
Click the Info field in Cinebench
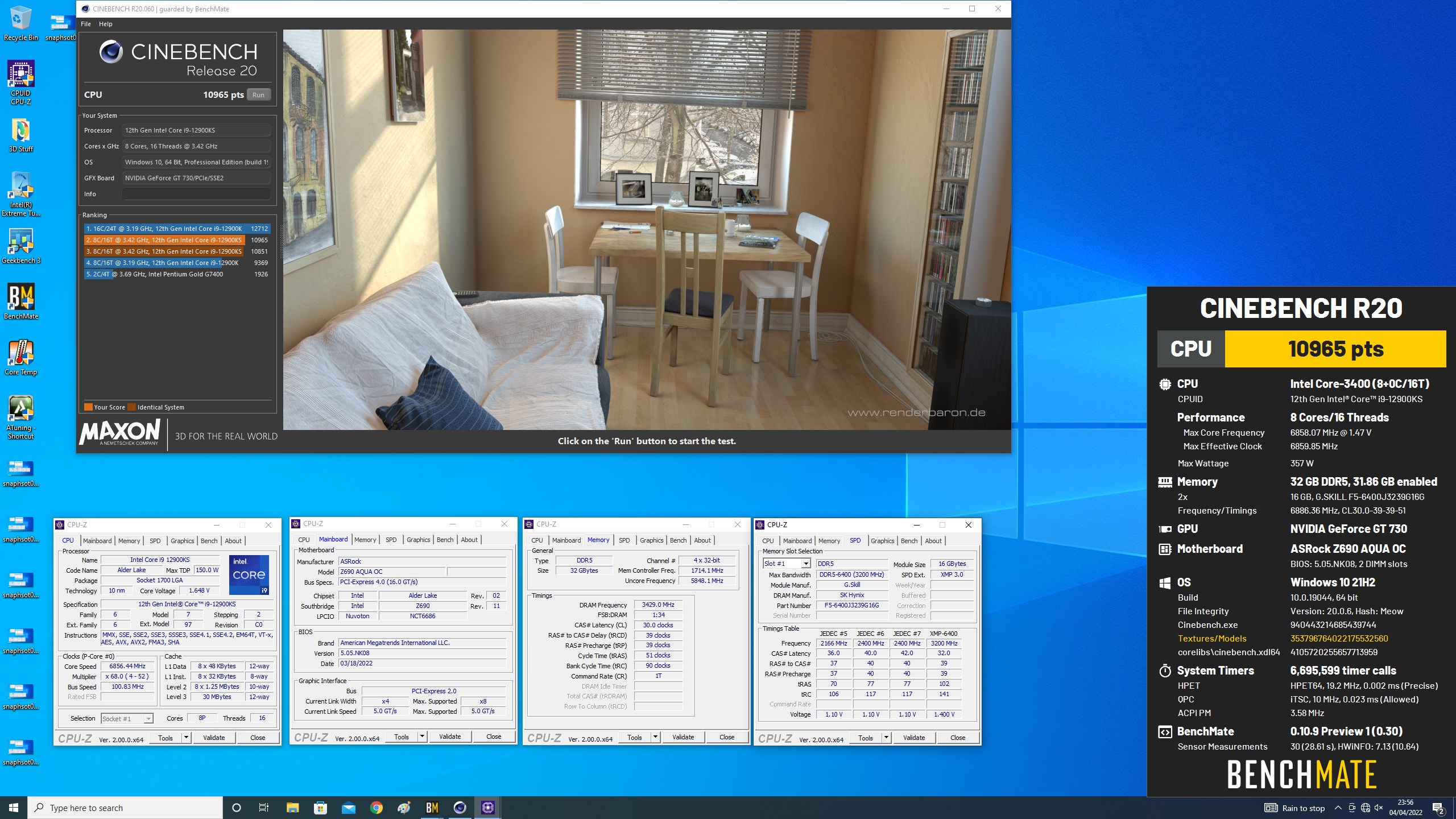[196, 194]
